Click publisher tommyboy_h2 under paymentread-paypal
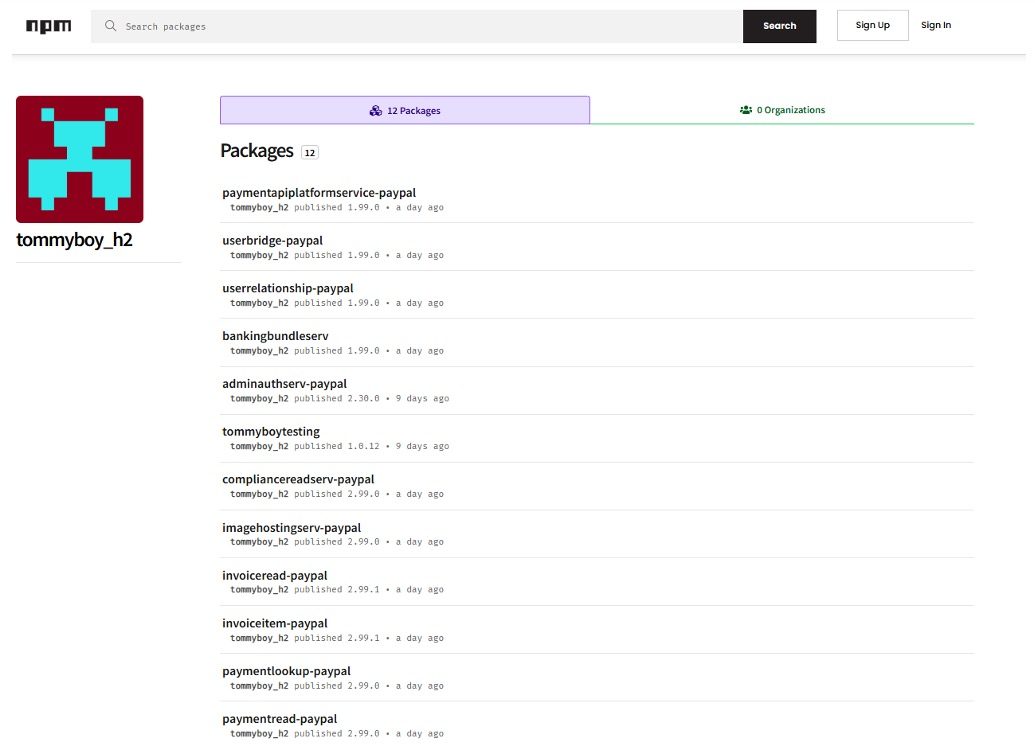The image size is (1035, 754). (x=259, y=734)
